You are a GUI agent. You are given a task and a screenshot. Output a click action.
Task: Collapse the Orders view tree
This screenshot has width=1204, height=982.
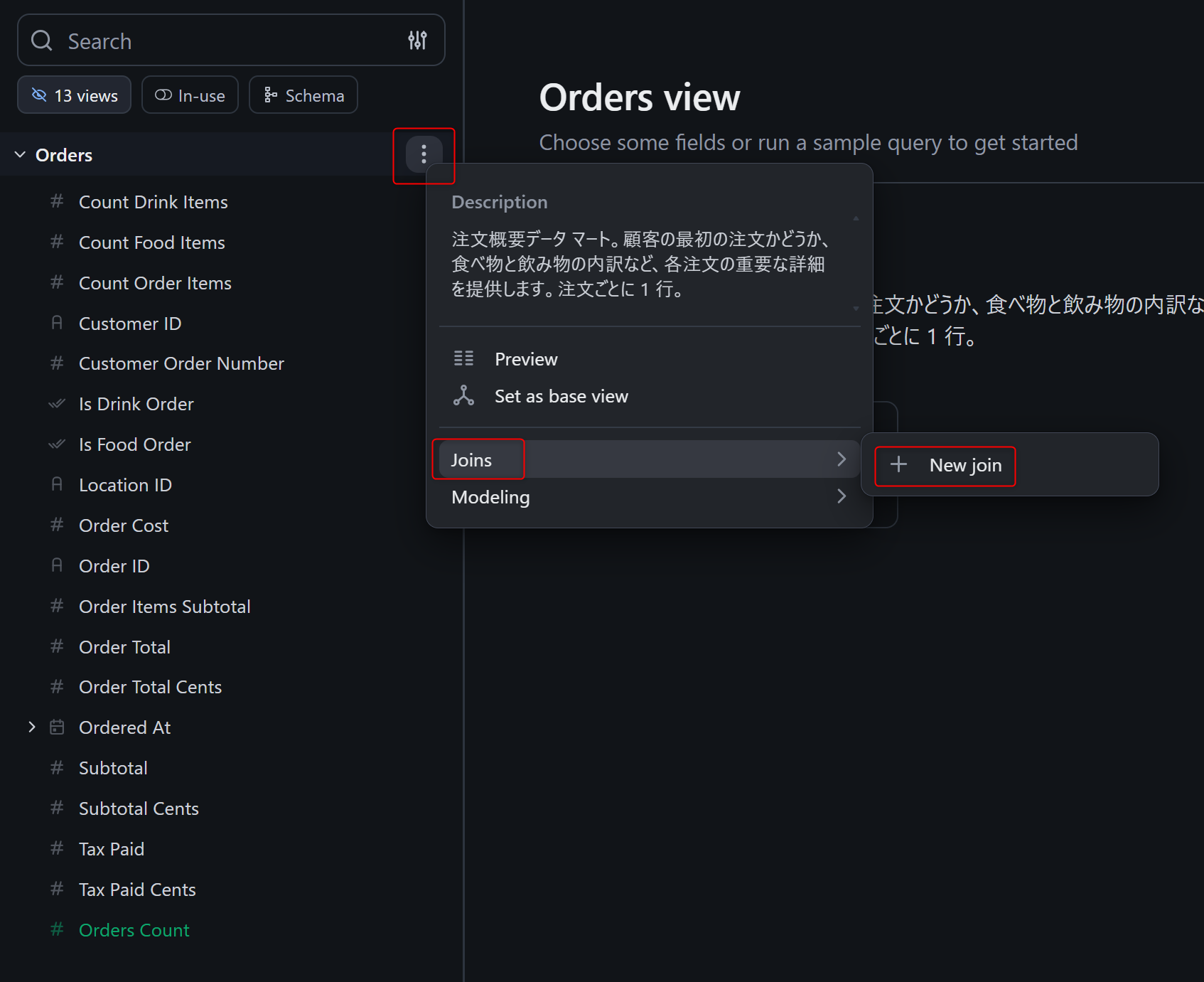[x=20, y=154]
